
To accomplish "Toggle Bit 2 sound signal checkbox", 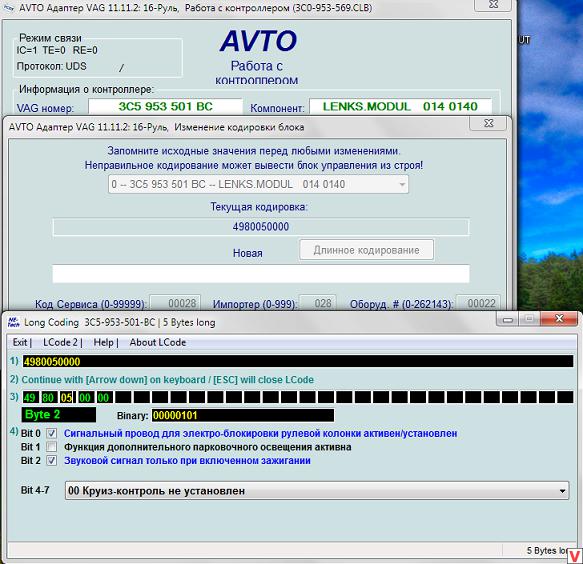I will point(51,461).
